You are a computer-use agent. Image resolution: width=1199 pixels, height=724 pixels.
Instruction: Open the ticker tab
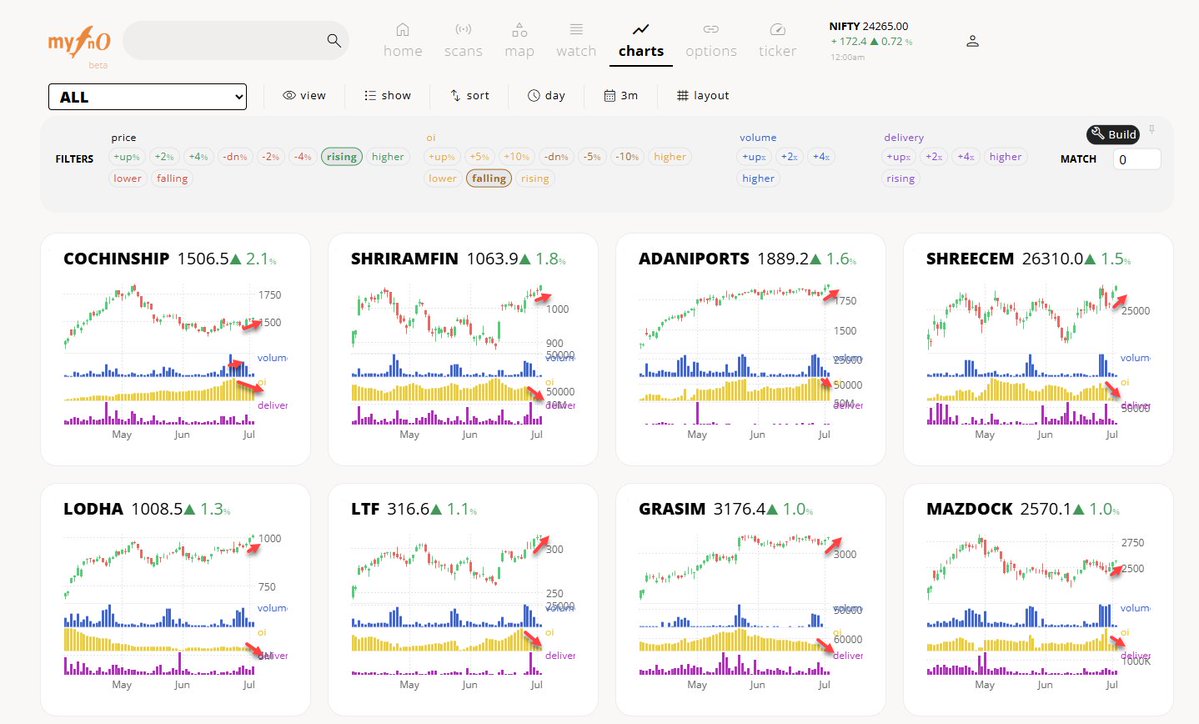tap(777, 41)
